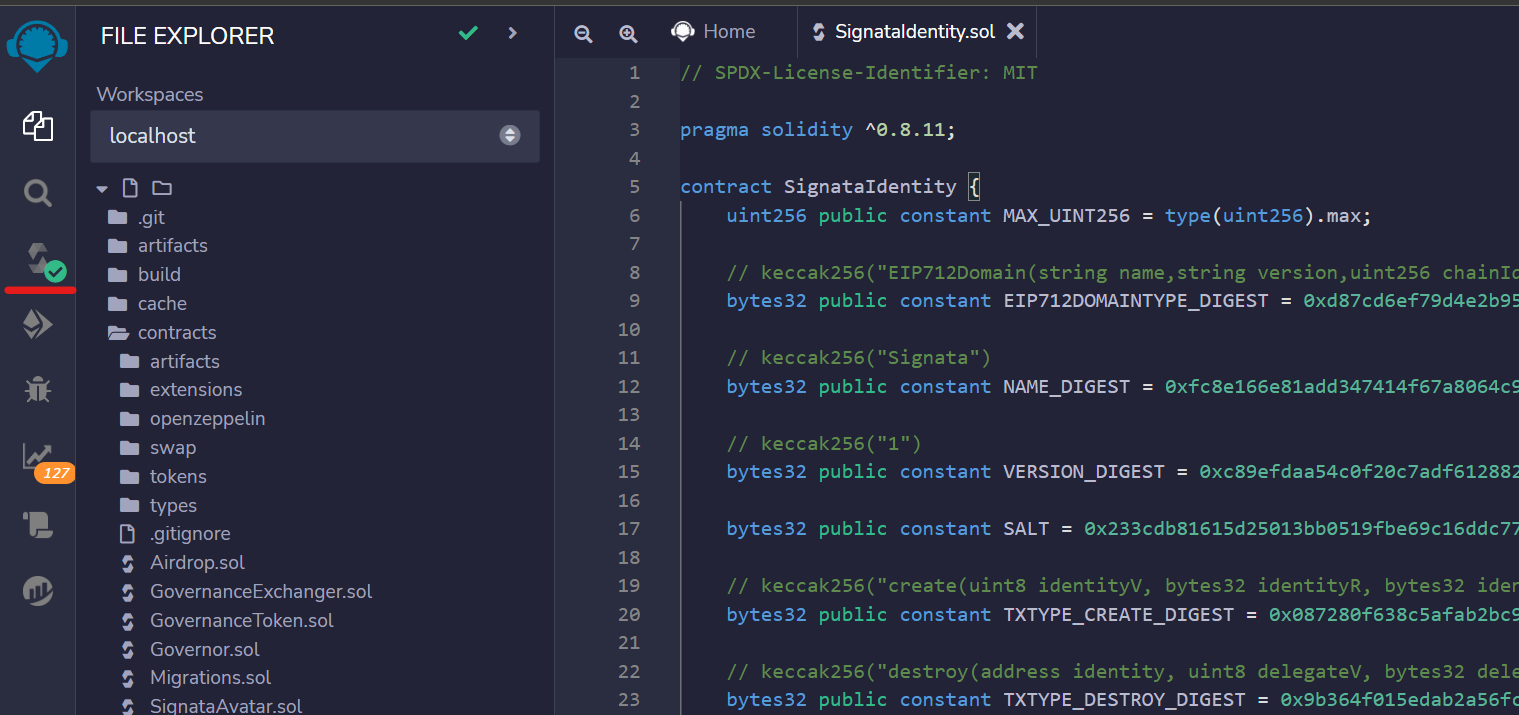1519x715 pixels.
Task: Click the EIP712DOMAINTYPE_DIGEST constant name
Action: pos(1136,301)
